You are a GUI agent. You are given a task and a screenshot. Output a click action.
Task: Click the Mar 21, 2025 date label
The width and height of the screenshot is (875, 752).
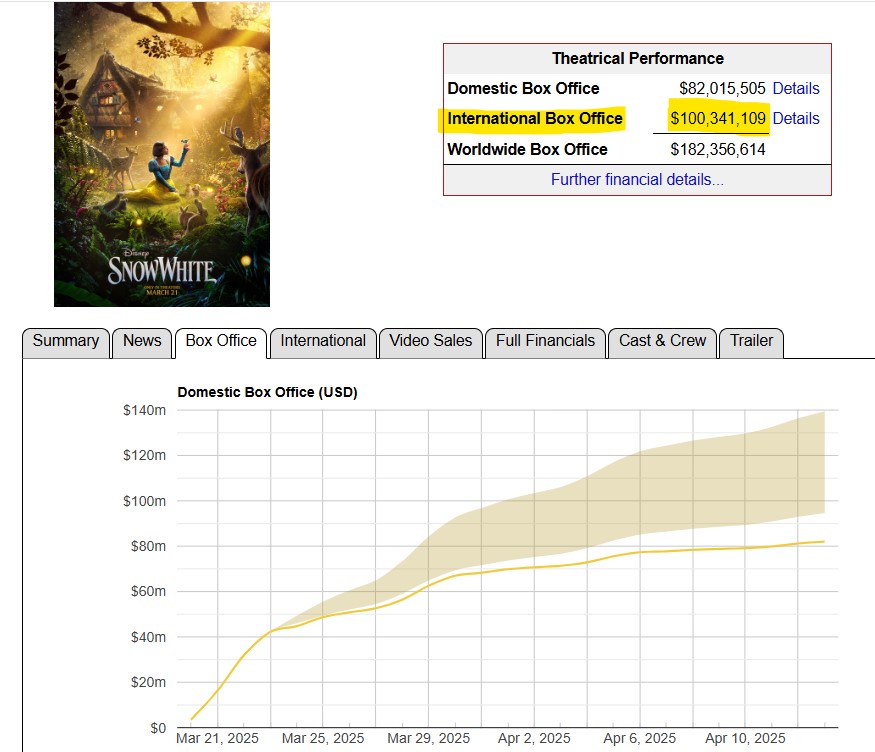coord(217,739)
